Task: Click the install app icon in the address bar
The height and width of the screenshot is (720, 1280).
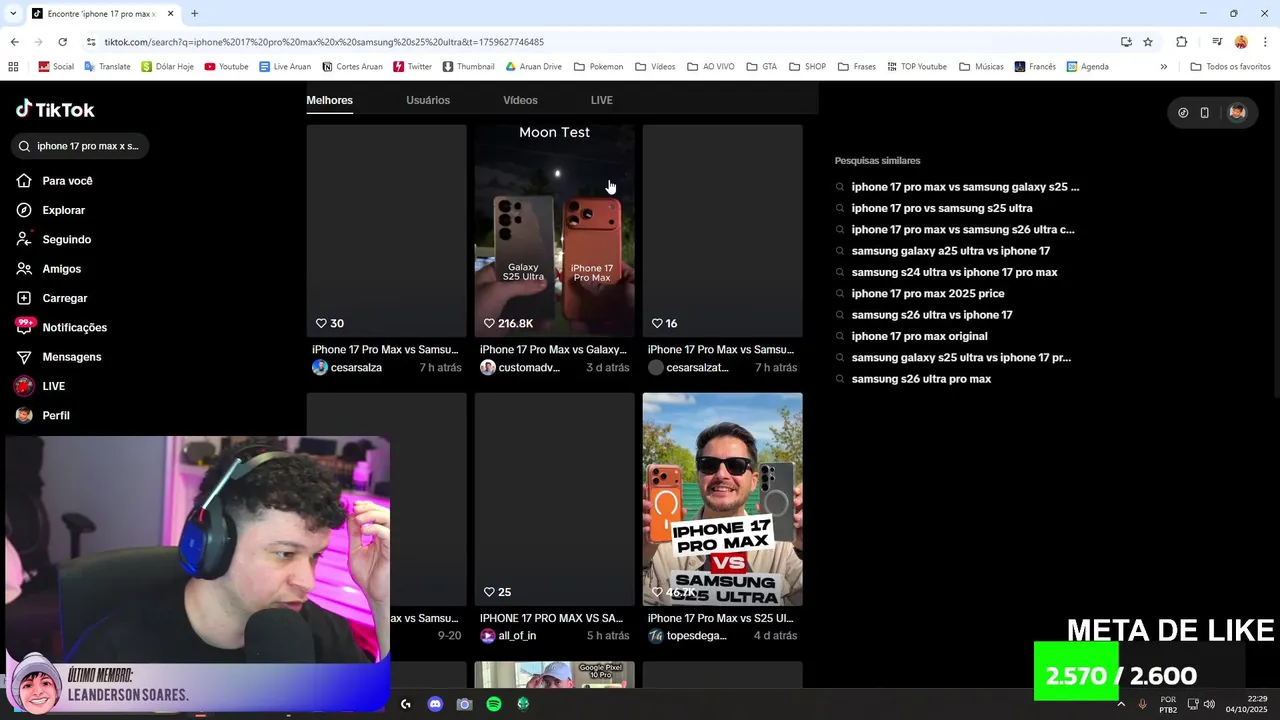Action: pyautogui.click(x=1126, y=42)
